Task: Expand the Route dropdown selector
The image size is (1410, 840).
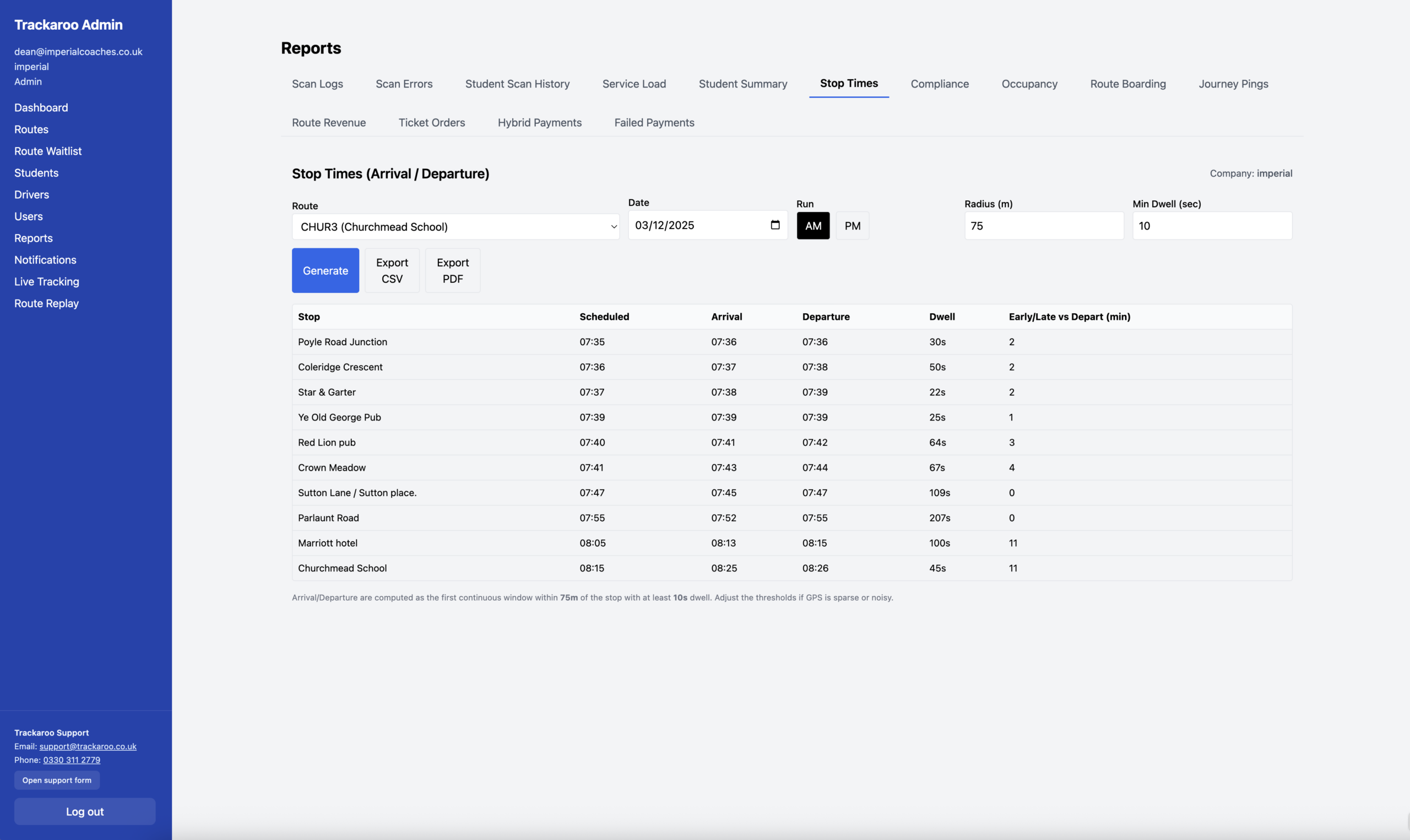Action: pos(455,227)
